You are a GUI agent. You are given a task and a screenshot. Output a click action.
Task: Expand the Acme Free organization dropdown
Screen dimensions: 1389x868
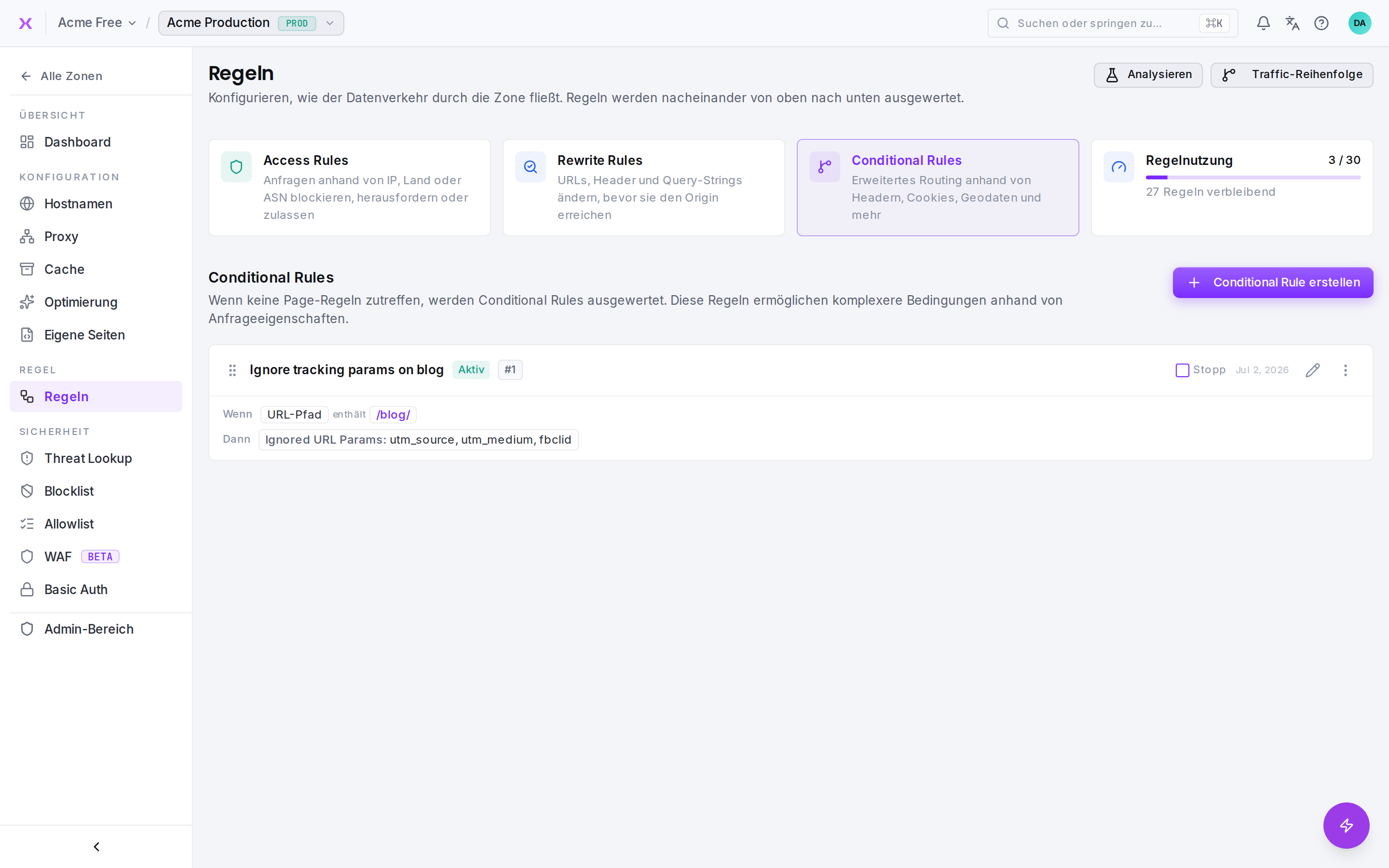[96, 23]
